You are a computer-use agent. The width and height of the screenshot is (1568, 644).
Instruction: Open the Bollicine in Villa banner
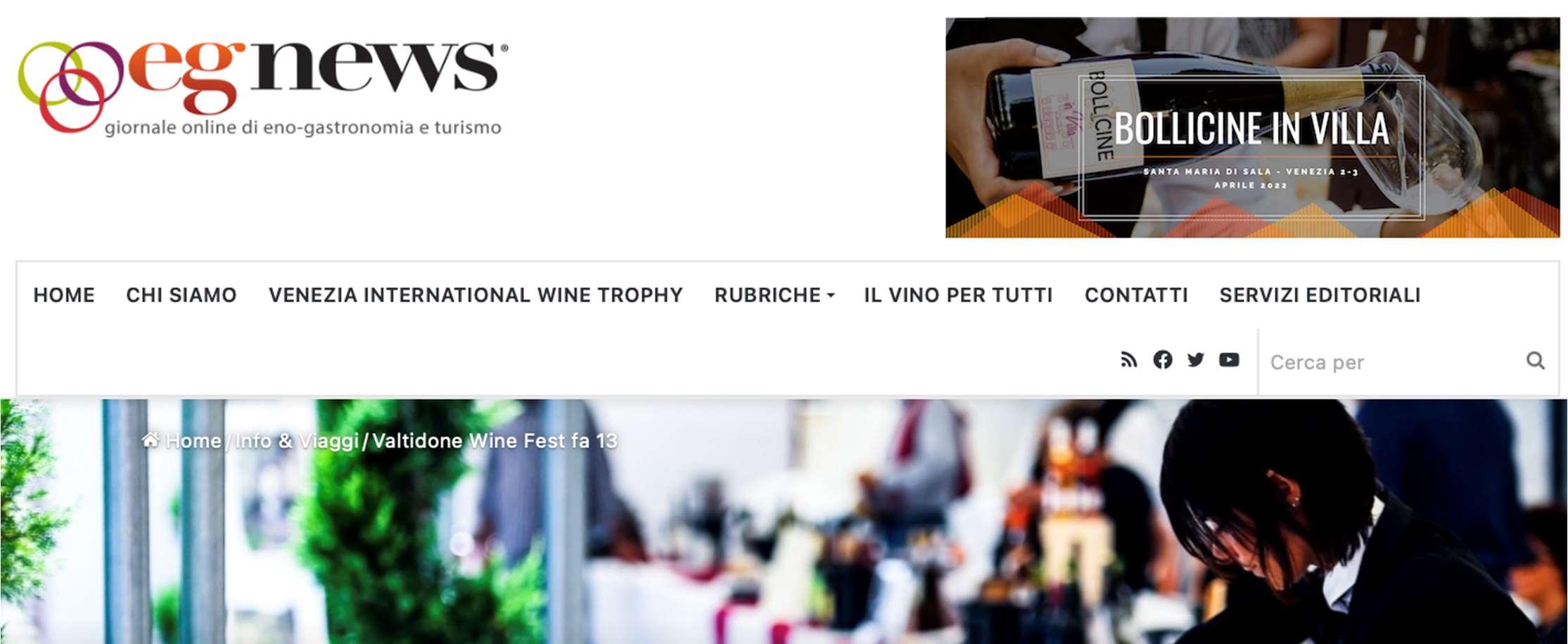pos(1252,128)
